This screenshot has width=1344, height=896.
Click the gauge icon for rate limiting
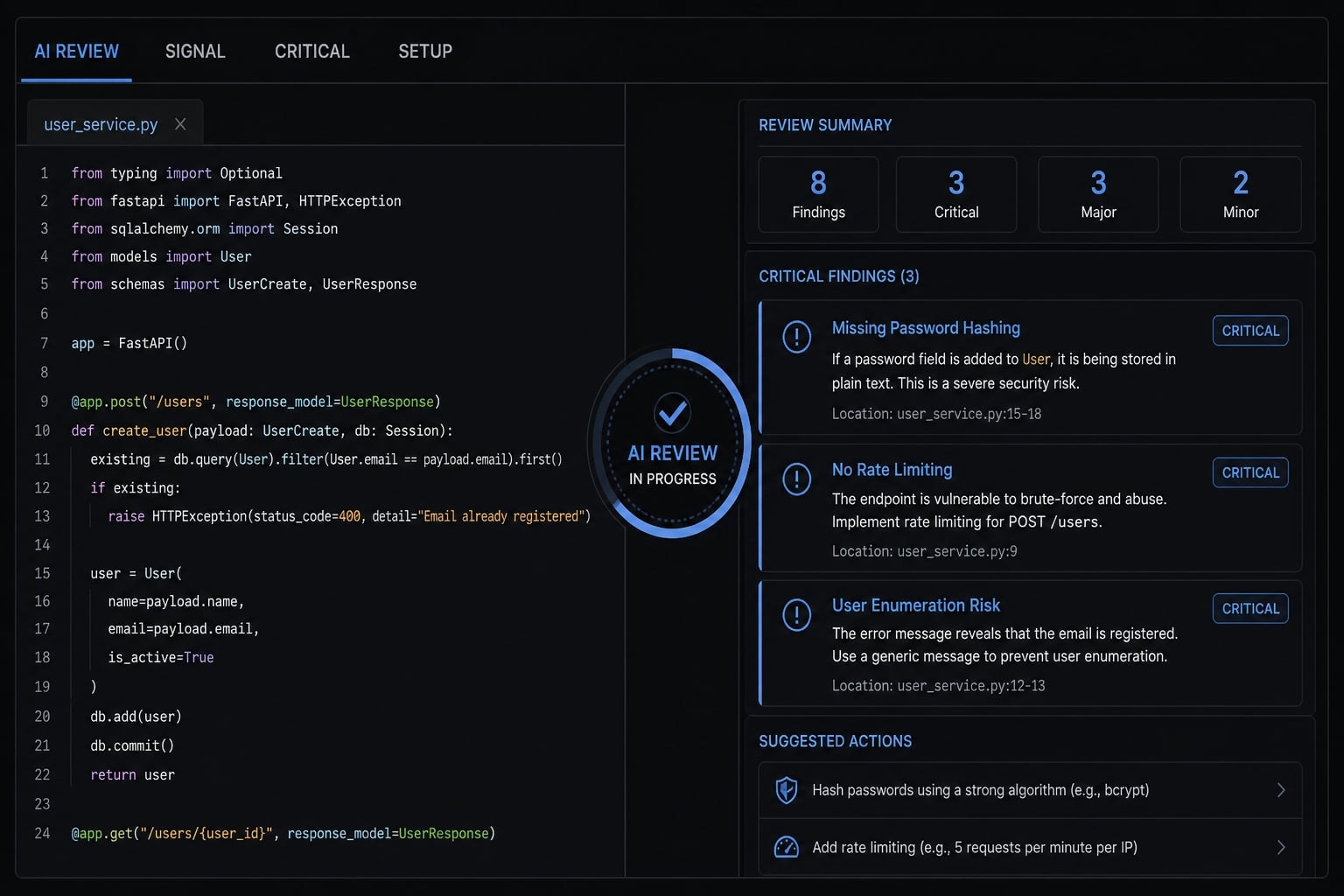click(787, 847)
